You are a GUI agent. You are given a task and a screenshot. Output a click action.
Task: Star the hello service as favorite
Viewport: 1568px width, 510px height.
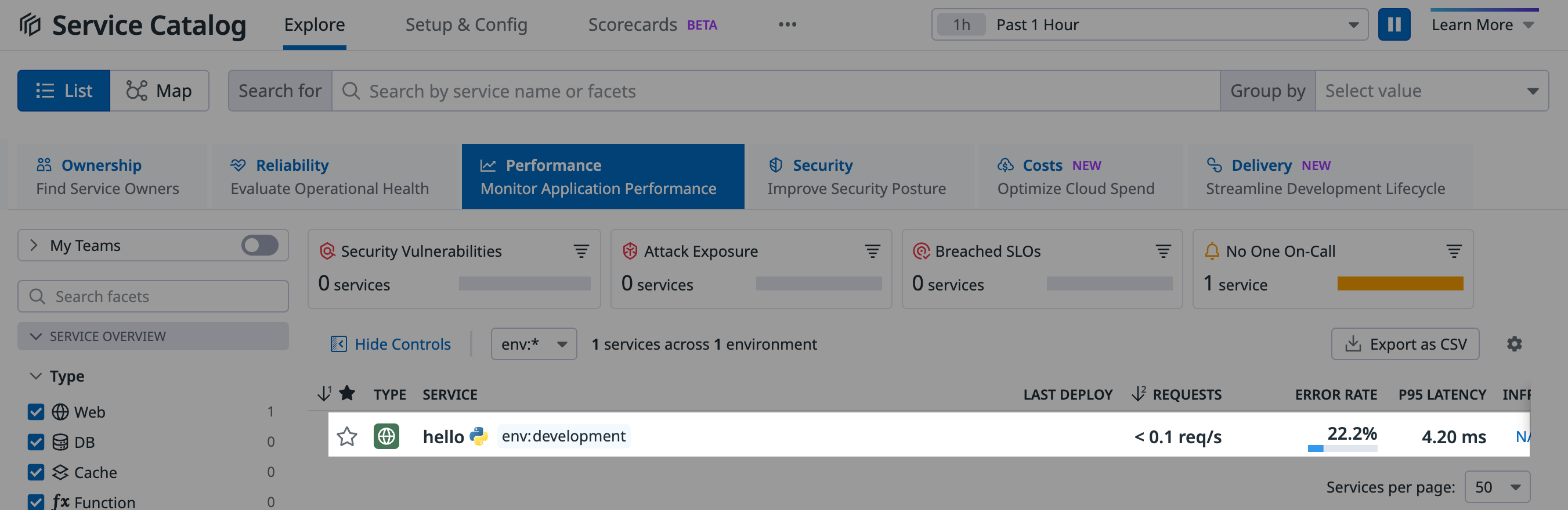(x=347, y=436)
